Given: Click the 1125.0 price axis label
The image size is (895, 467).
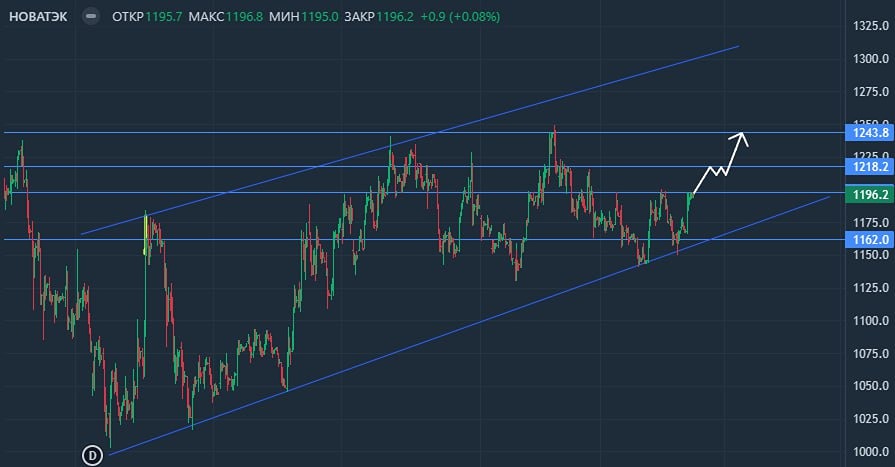Looking at the screenshot, I should coord(870,288).
